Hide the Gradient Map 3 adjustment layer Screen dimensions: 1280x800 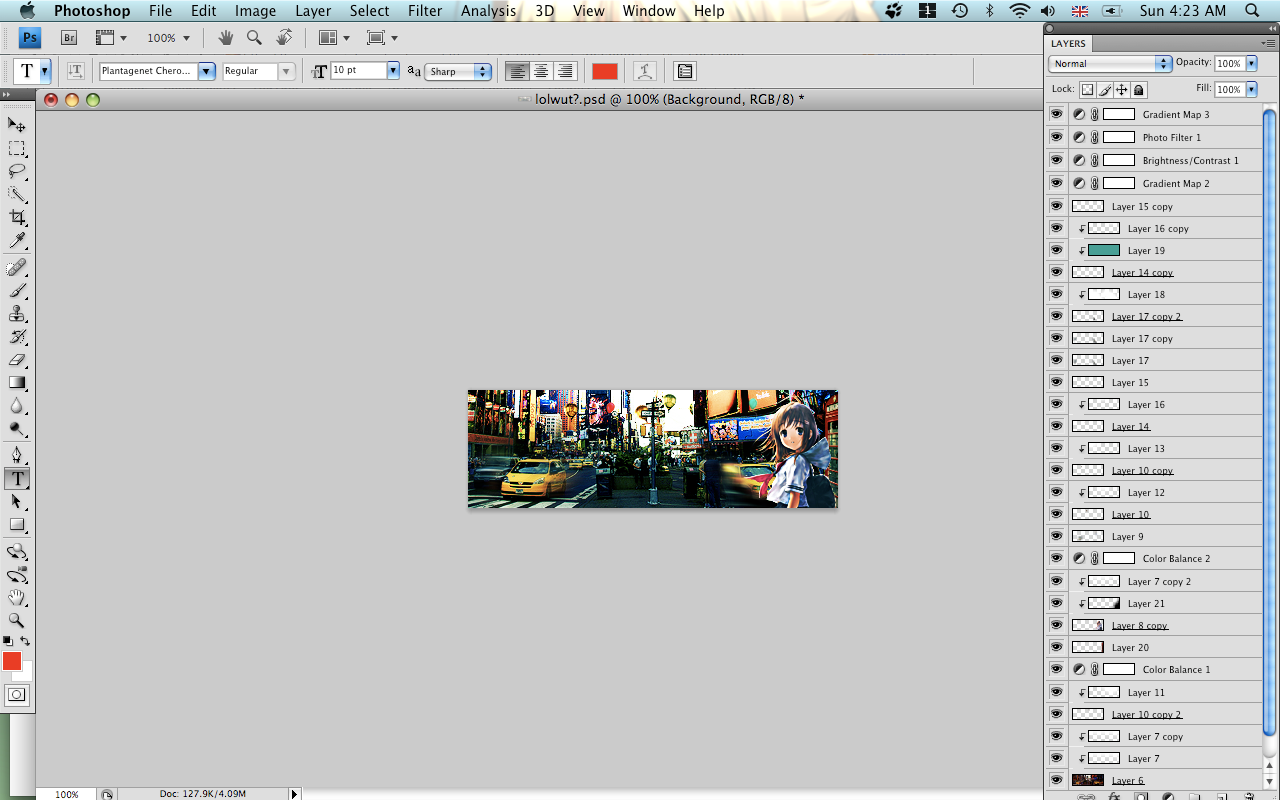(1056, 113)
